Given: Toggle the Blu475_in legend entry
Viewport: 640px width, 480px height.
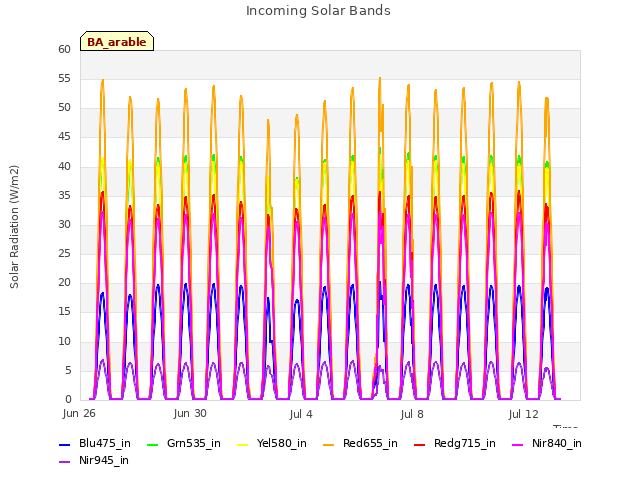Looking at the screenshot, I should click(95, 443).
